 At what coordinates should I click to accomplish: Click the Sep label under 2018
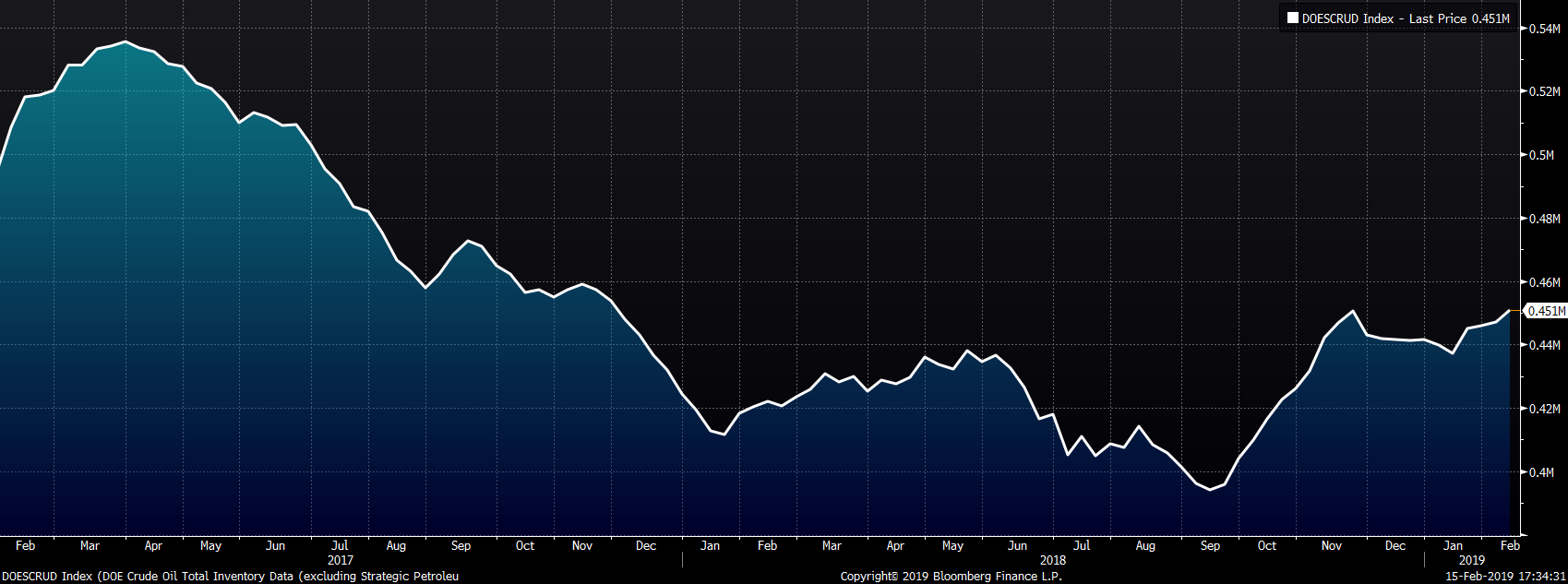point(1209,546)
